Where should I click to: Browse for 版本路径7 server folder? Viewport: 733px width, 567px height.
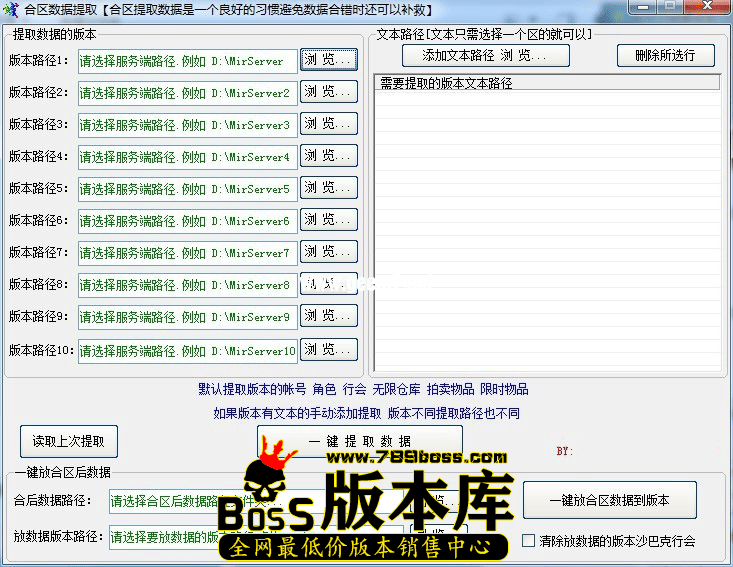(x=329, y=251)
